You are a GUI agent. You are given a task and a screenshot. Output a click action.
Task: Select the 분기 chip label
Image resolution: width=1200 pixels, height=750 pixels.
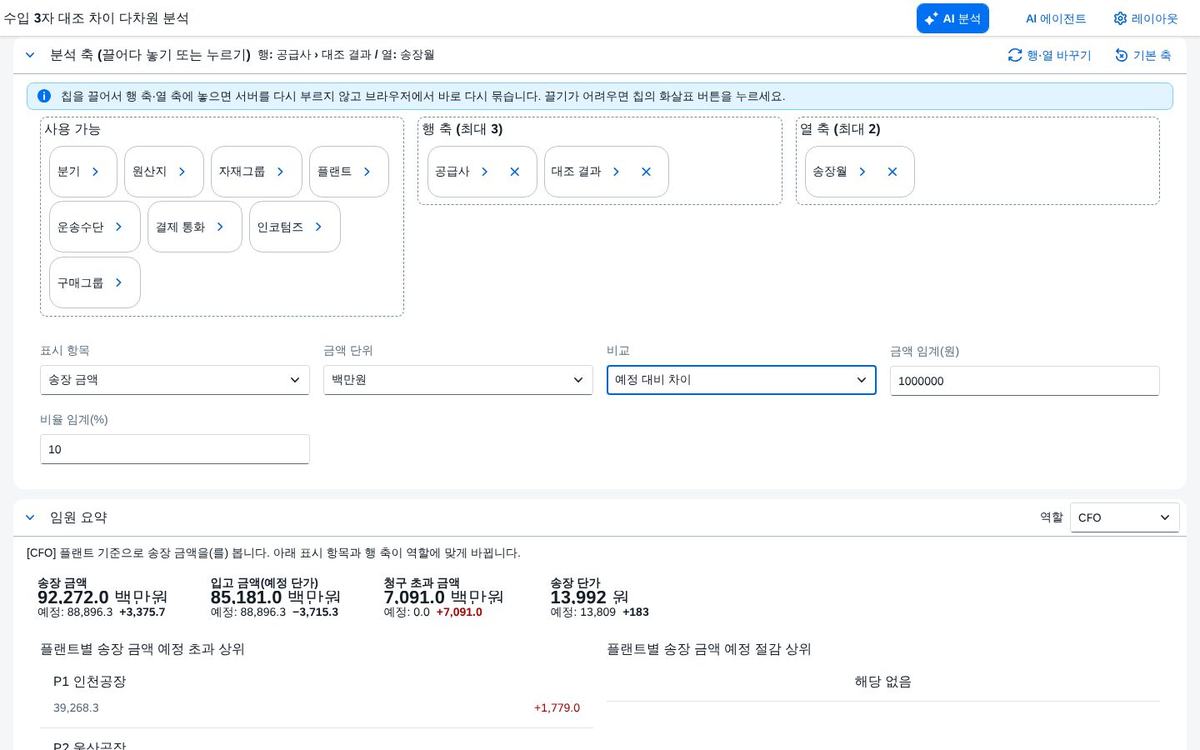click(69, 171)
